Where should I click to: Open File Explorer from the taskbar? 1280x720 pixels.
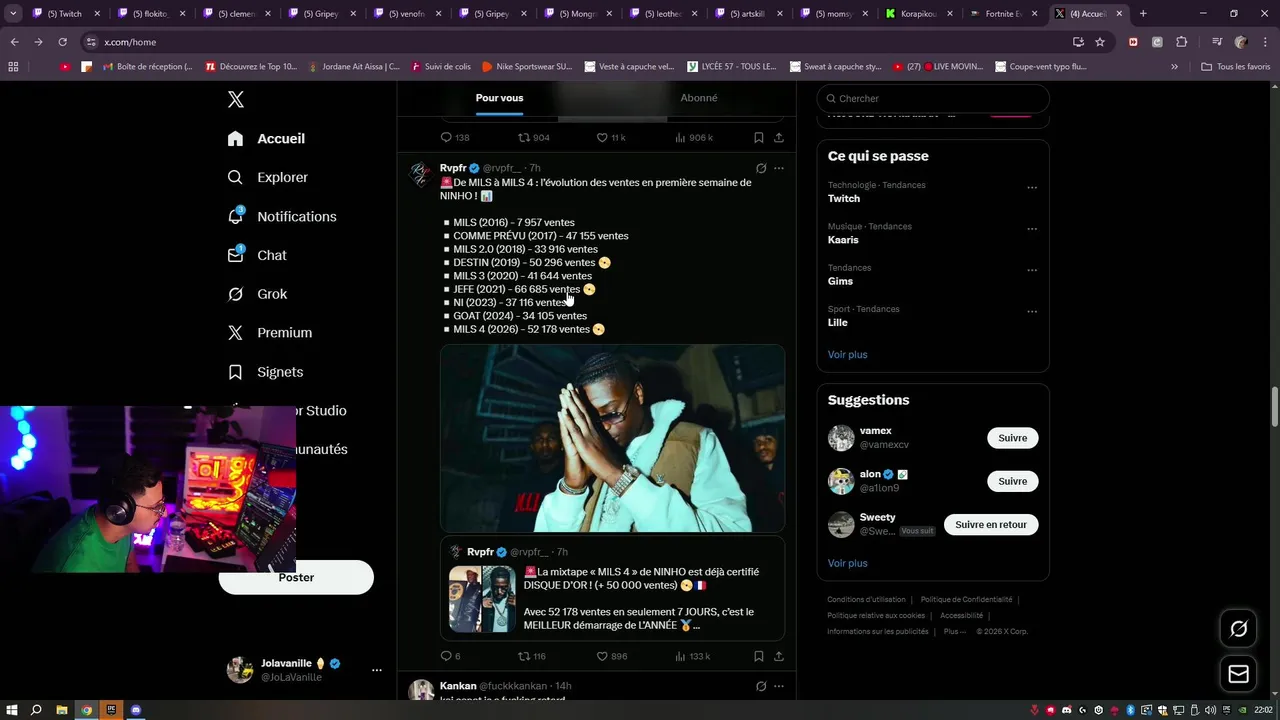62,710
